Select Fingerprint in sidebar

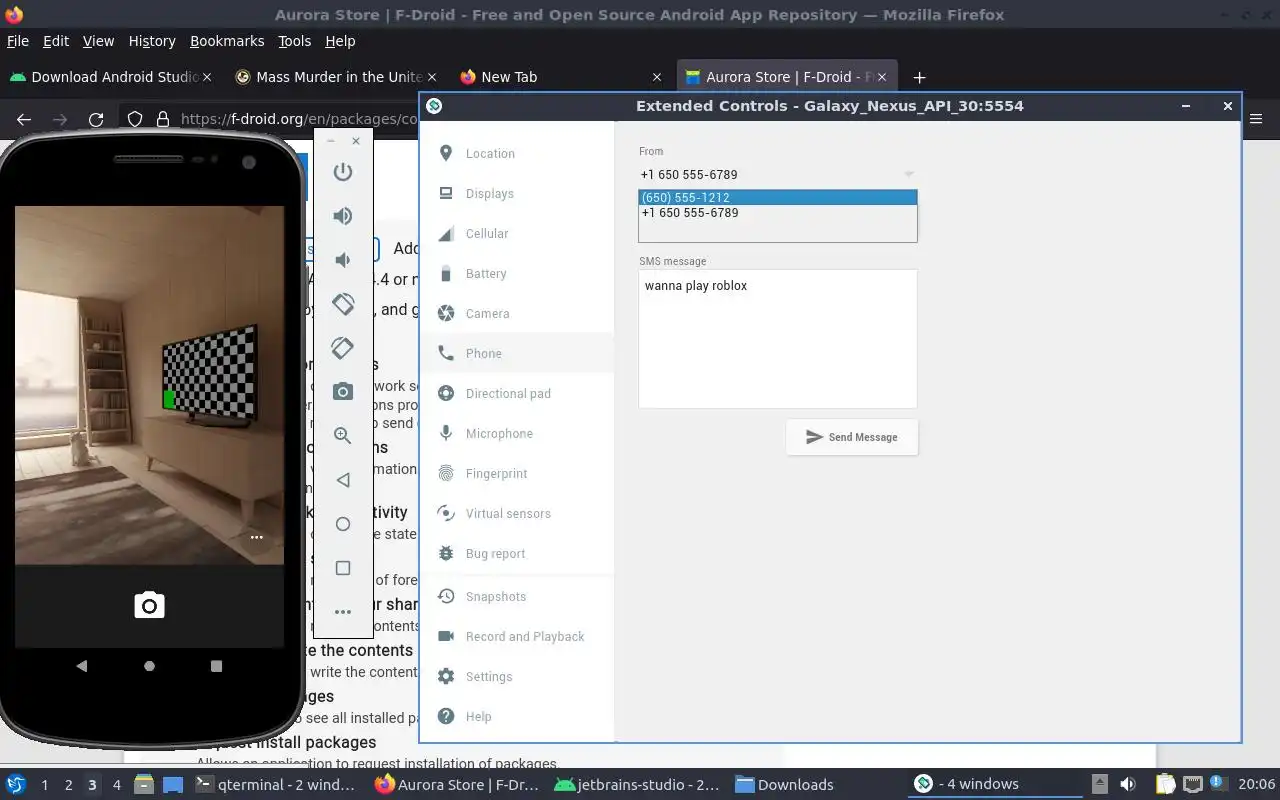tap(516, 473)
